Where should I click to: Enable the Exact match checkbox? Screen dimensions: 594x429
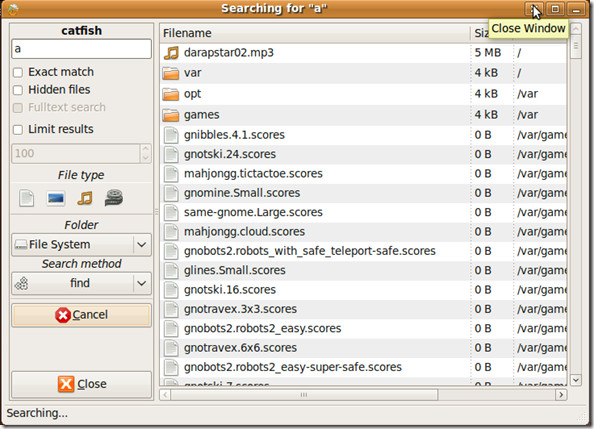click(18, 72)
